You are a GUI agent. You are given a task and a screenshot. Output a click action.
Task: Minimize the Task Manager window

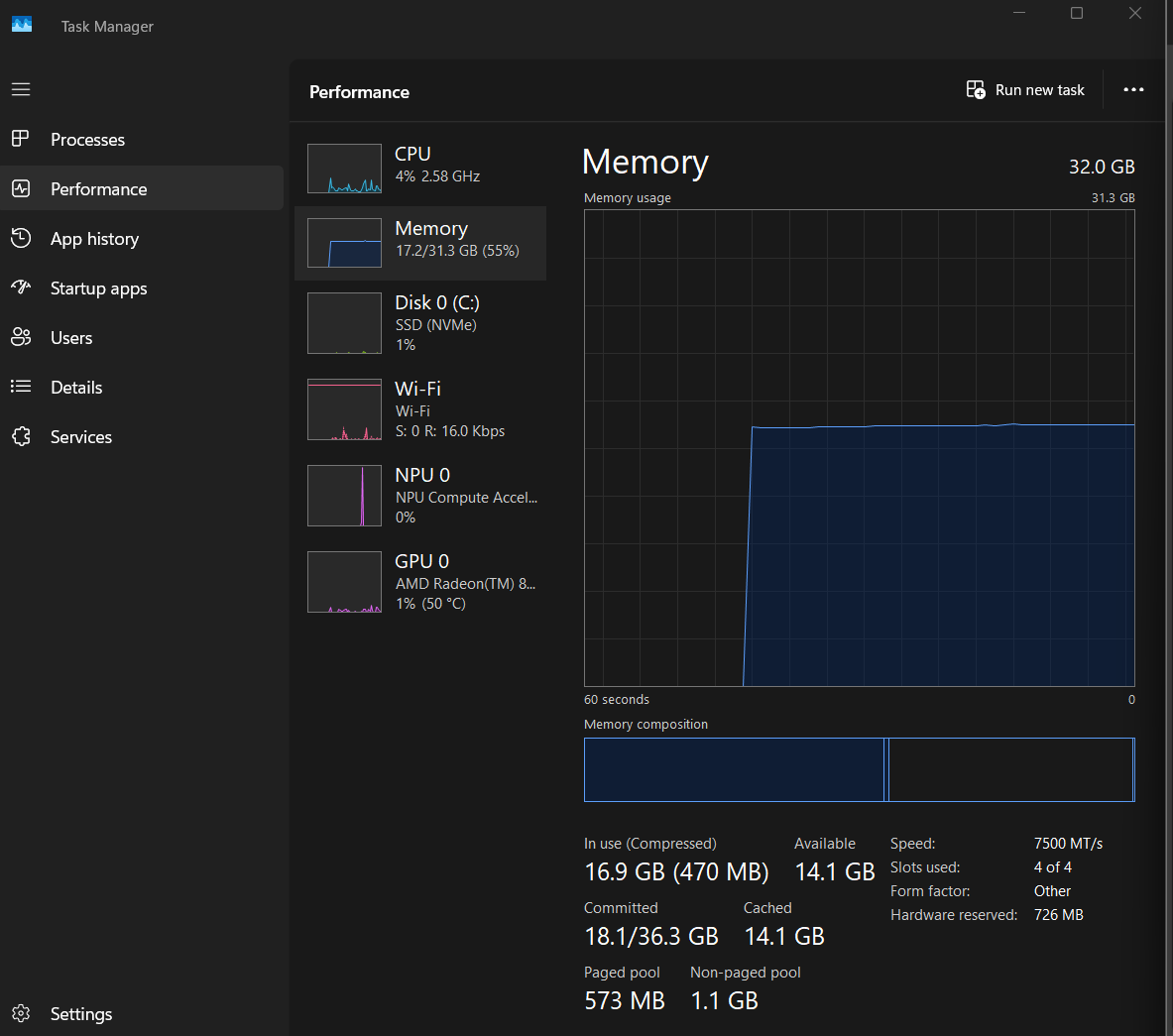point(1019,13)
